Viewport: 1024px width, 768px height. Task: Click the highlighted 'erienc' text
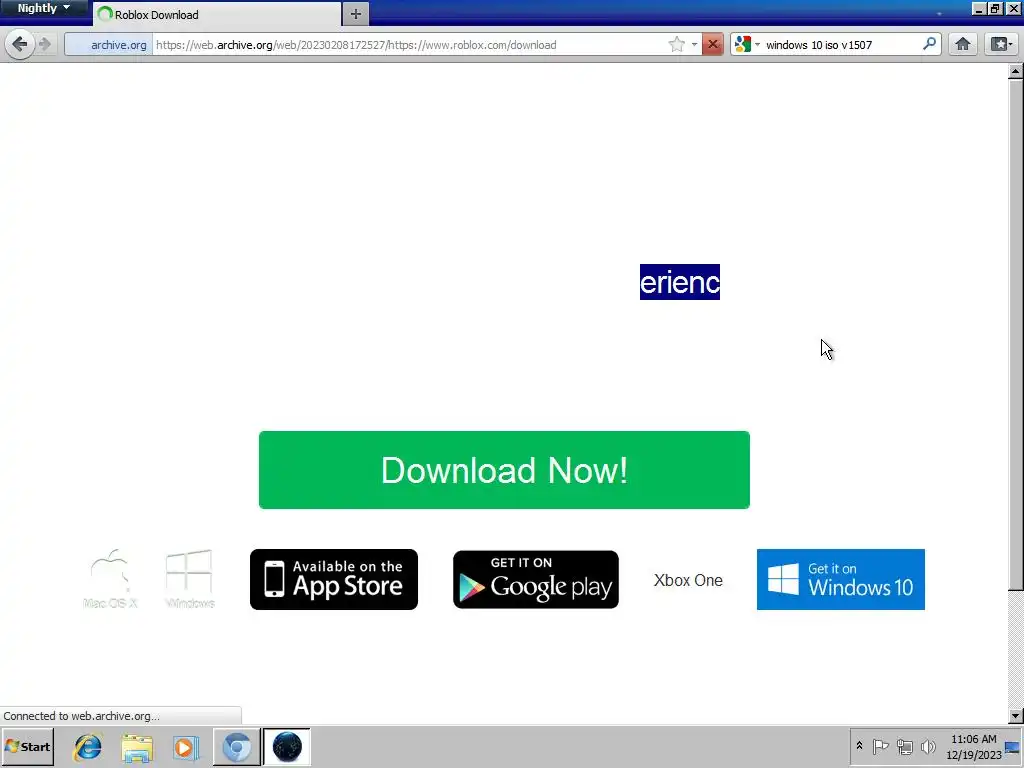pos(680,282)
